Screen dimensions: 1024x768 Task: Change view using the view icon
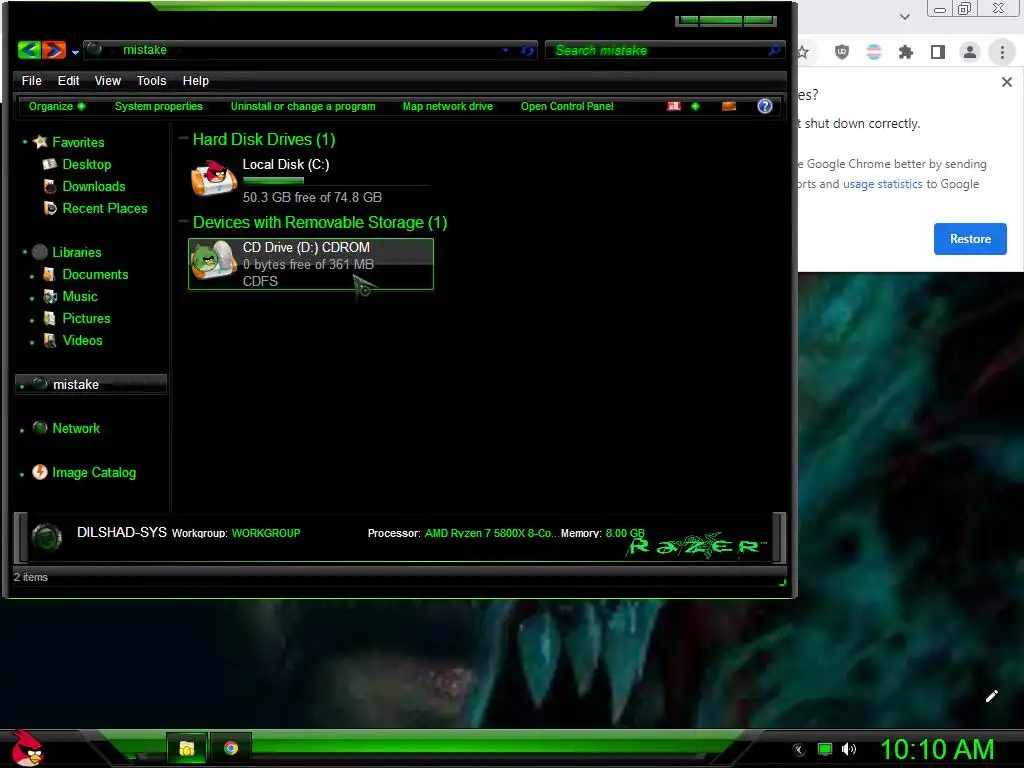[674, 106]
